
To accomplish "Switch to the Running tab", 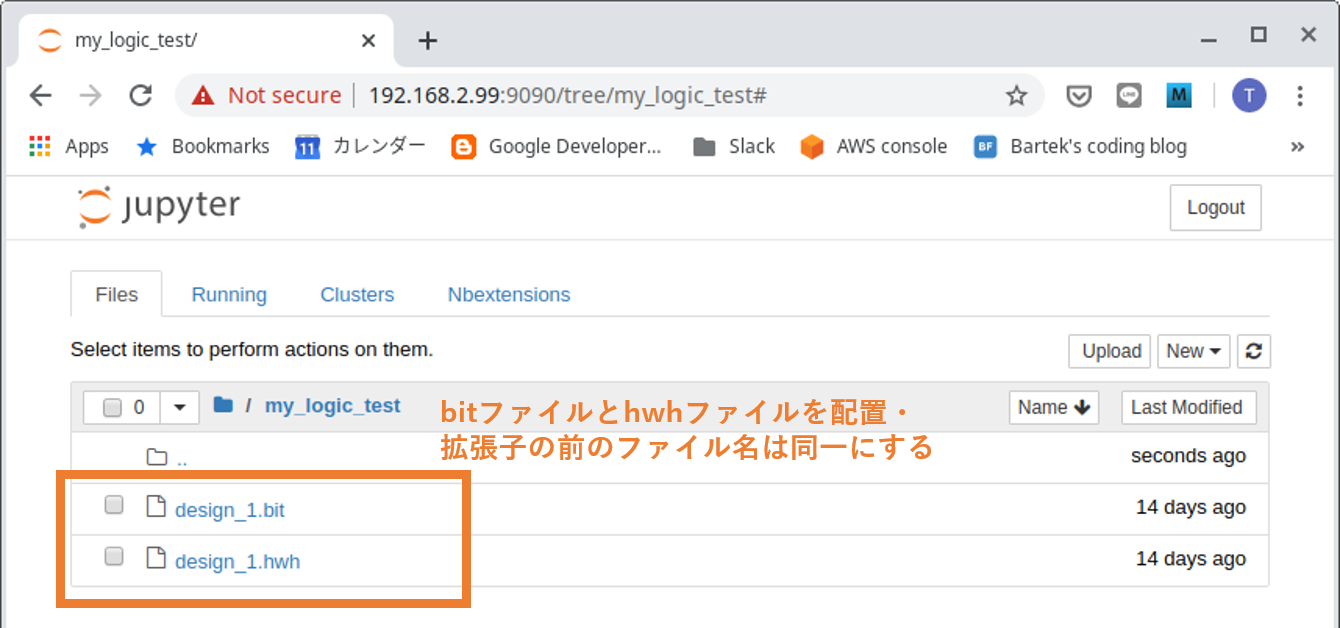I will [229, 295].
